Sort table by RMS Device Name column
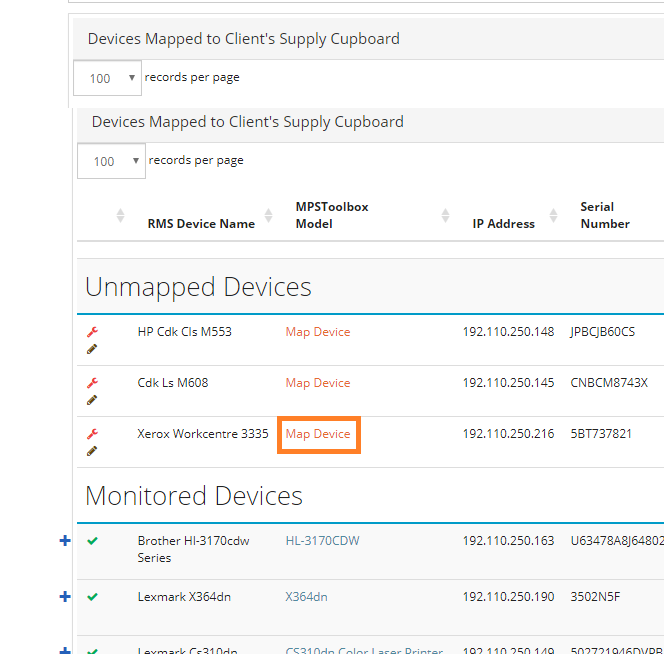The image size is (664, 654). (x=201, y=223)
